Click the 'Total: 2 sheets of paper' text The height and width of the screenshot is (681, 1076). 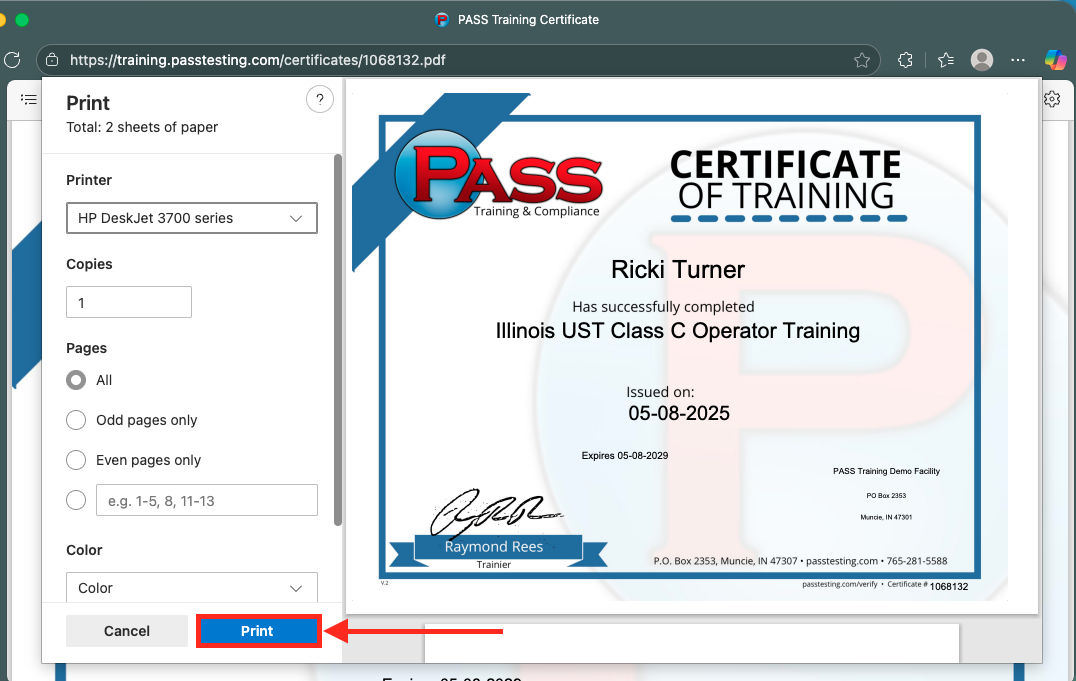tap(142, 127)
